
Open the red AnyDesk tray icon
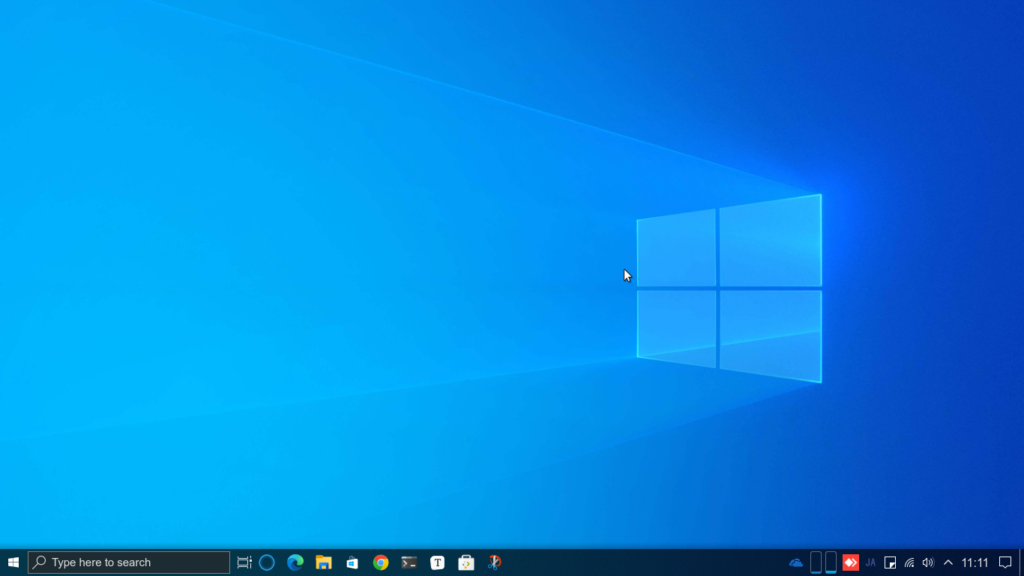[x=850, y=562]
